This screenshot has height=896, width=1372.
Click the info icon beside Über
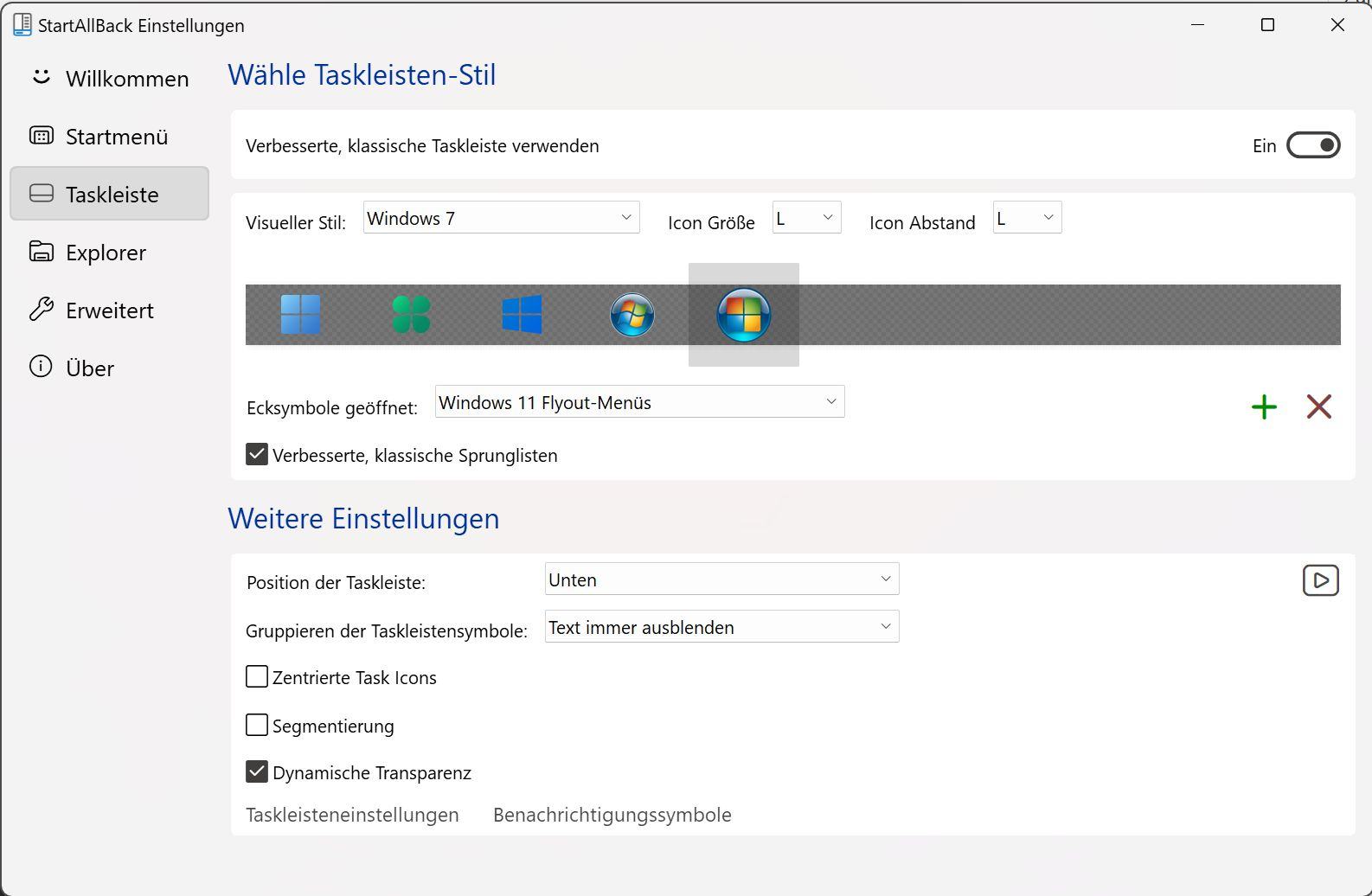click(x=41, y=367)
